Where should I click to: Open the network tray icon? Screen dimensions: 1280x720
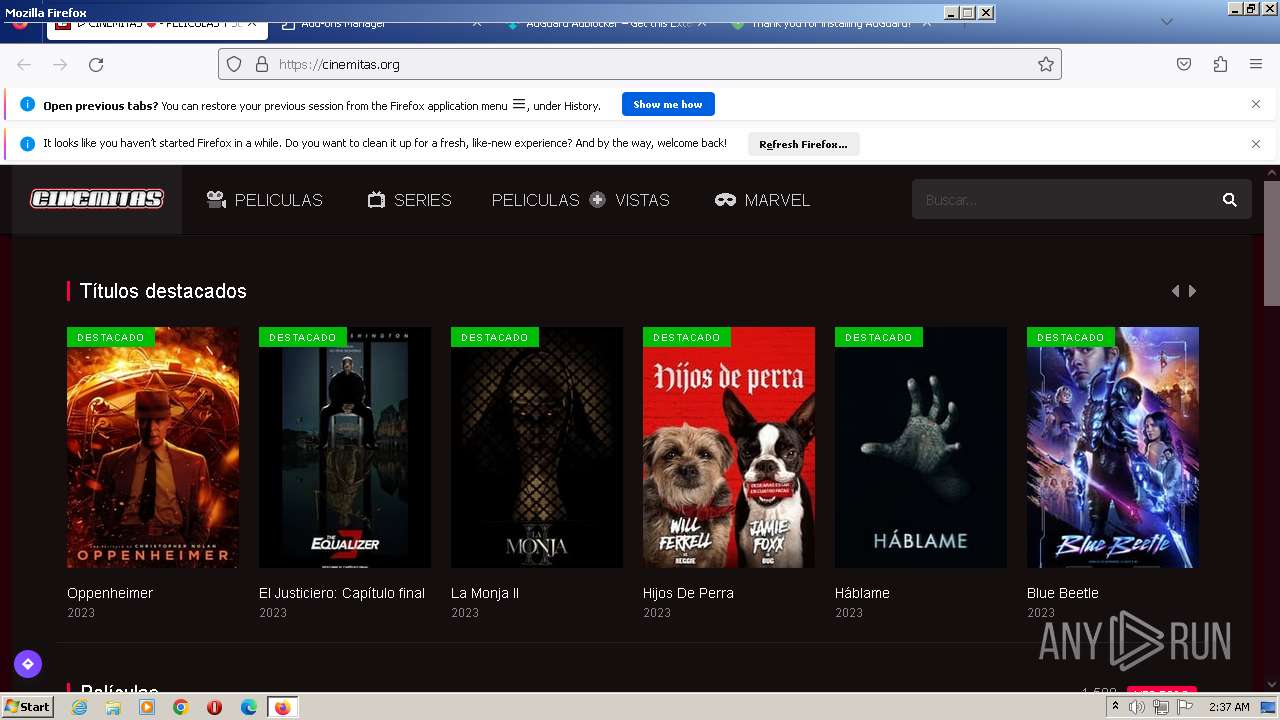[x=1161, y=707]
